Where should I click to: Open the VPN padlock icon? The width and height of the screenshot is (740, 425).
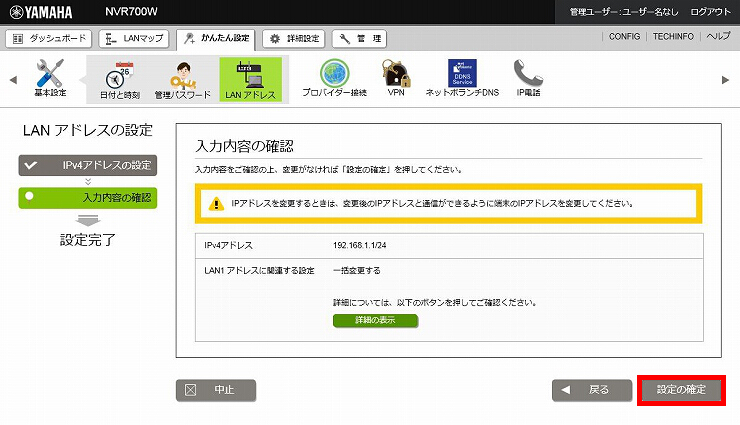click(395, 78)
